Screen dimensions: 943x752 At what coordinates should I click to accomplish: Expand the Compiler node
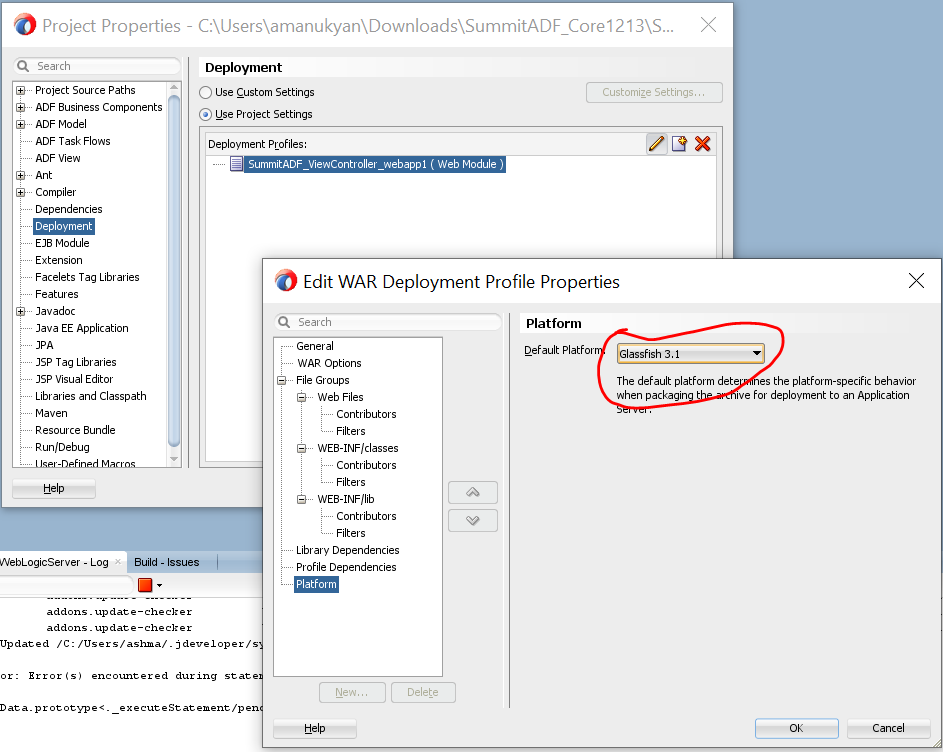click(x=20, y=193)
